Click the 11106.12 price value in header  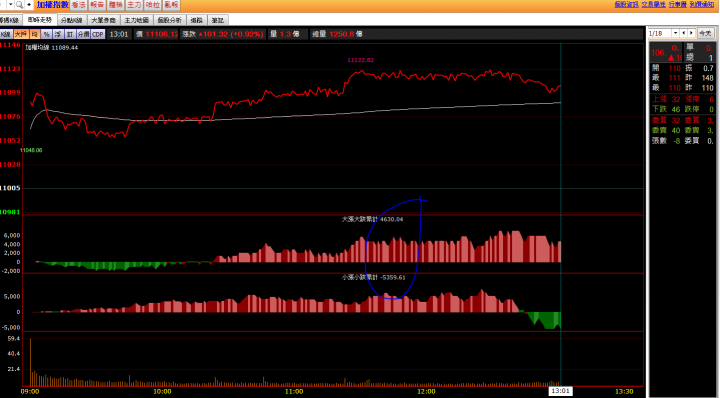click(162, 34)
